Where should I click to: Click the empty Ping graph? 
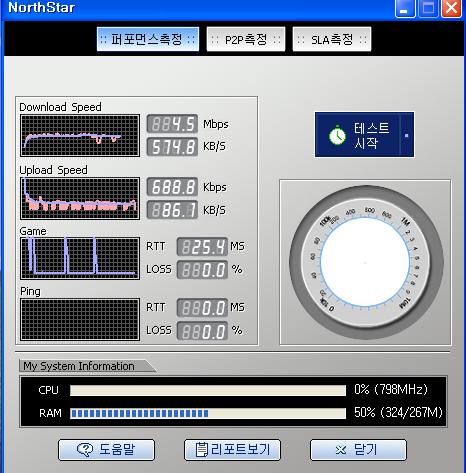point(80,319)
